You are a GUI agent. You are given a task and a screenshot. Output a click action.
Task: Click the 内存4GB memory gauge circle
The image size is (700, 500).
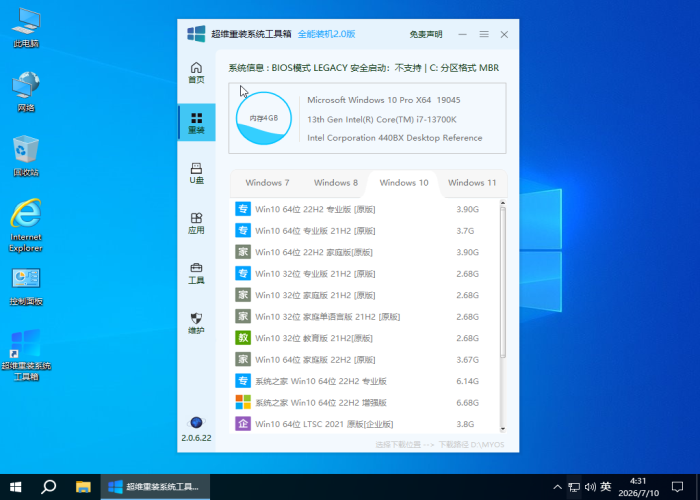point(263,118)
